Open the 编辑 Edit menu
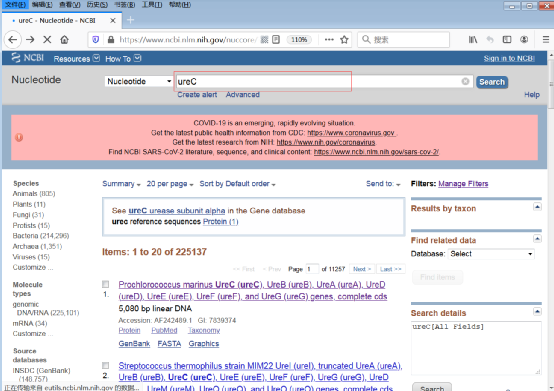The image size is (554, 391). click(42, 5)
